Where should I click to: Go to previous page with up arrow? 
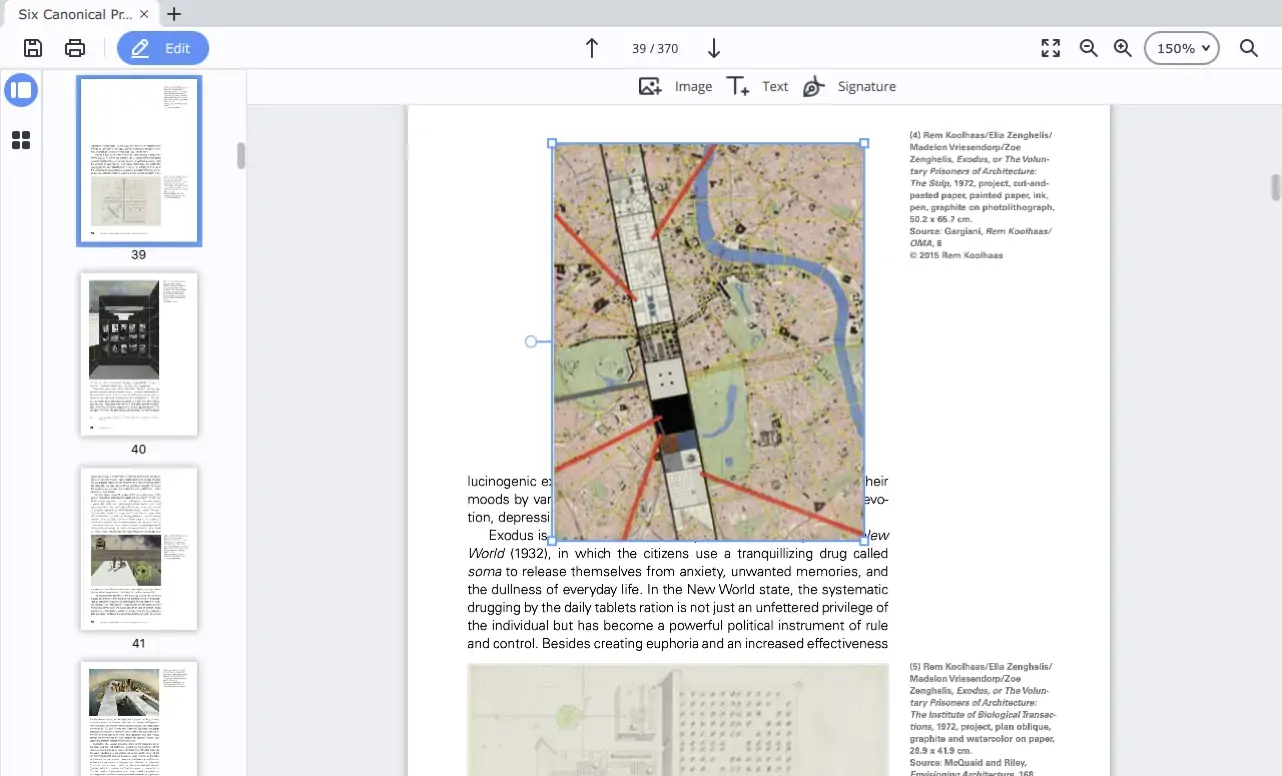click(x=591, y=48)
